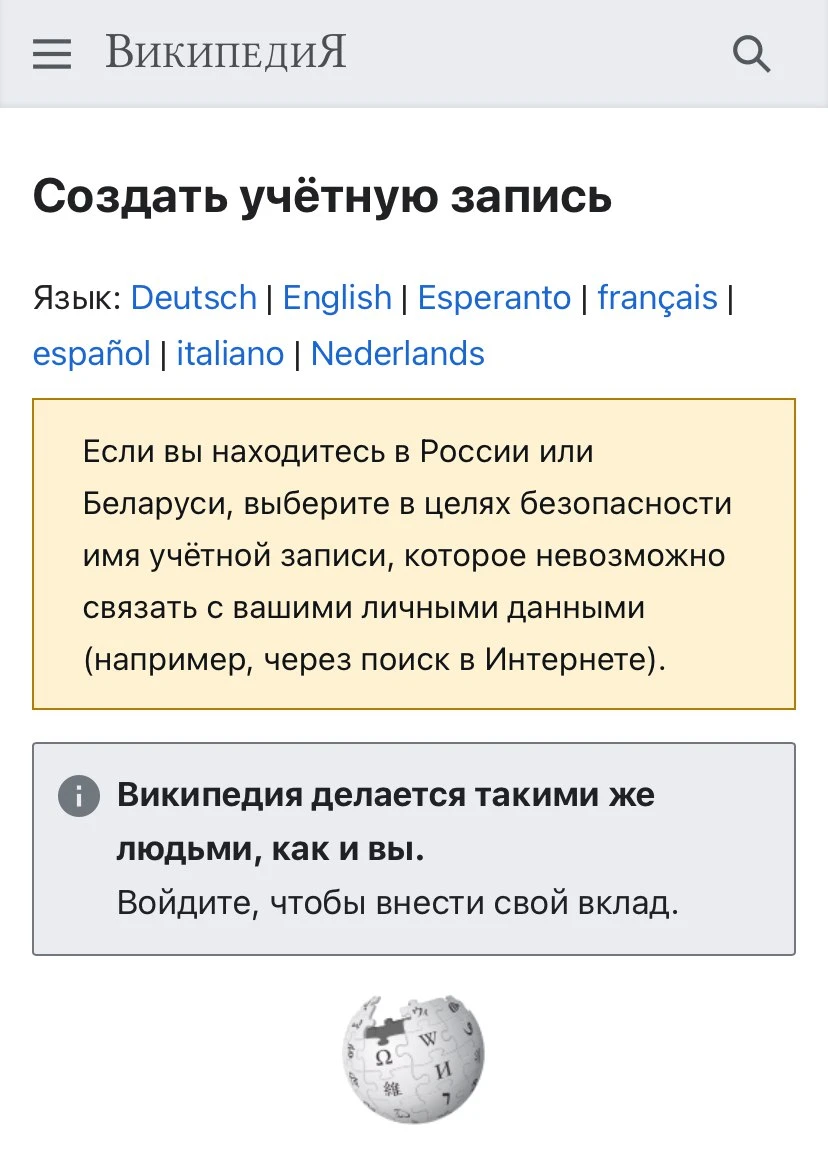Tap the Wikipedia puzzle globe logo

click(x=413, y=1059)
